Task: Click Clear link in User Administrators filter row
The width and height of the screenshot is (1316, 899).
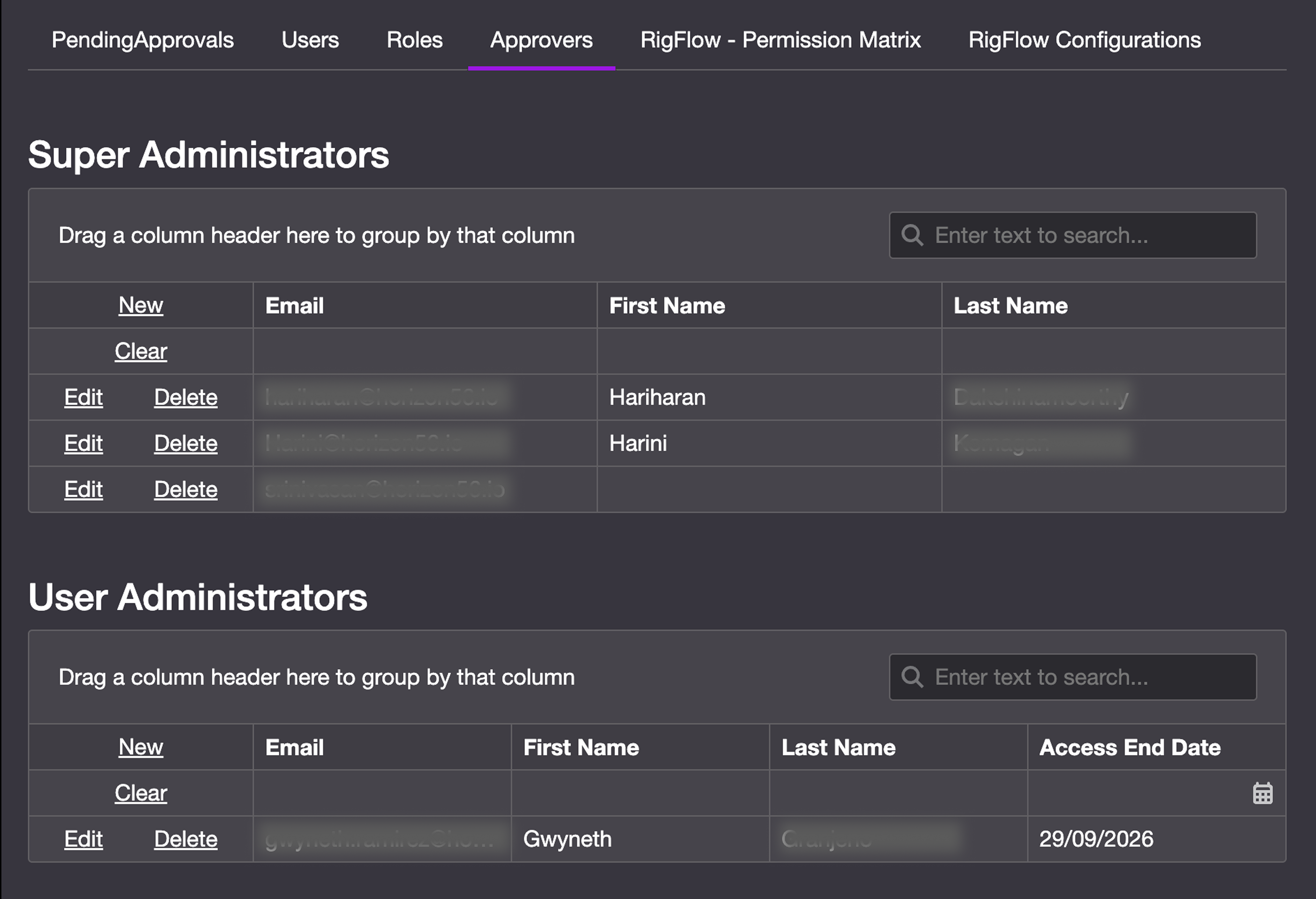Action: (x=141, y=793)
